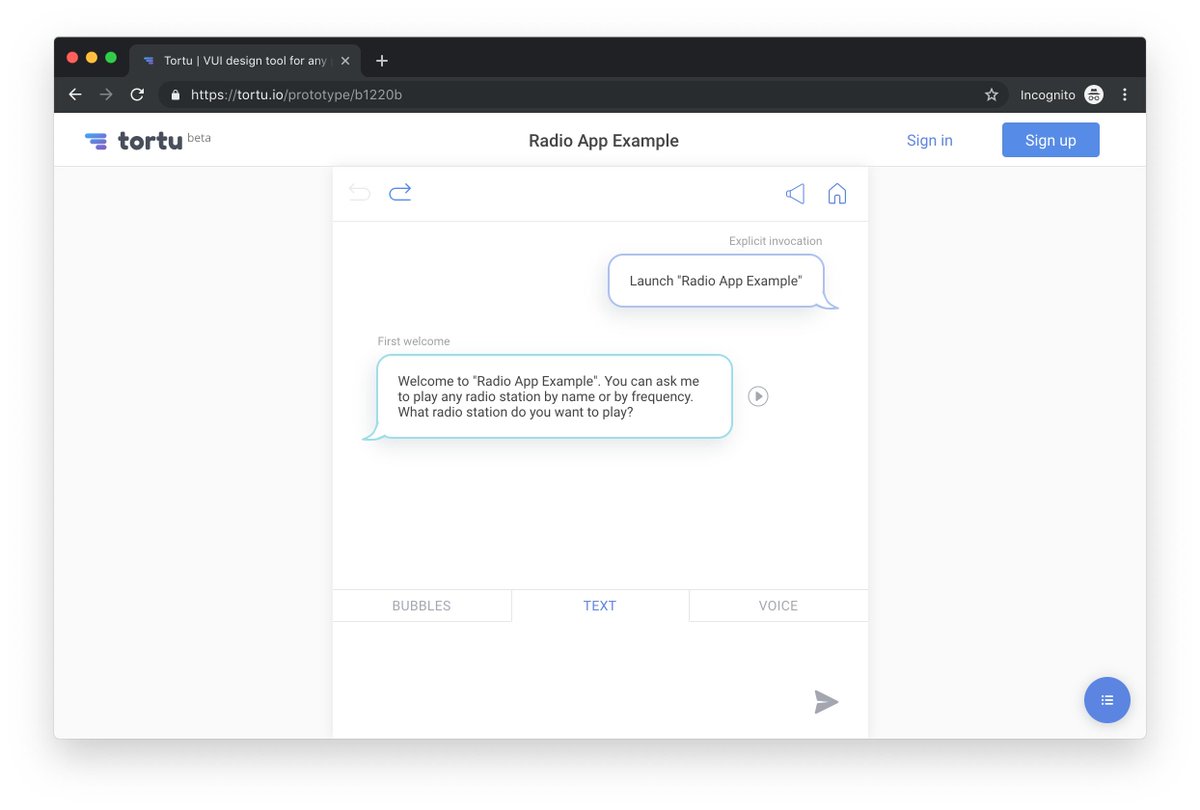1200x810 pixels.
Task: Send the message with paper plane icon
Action: coord(826,702)
